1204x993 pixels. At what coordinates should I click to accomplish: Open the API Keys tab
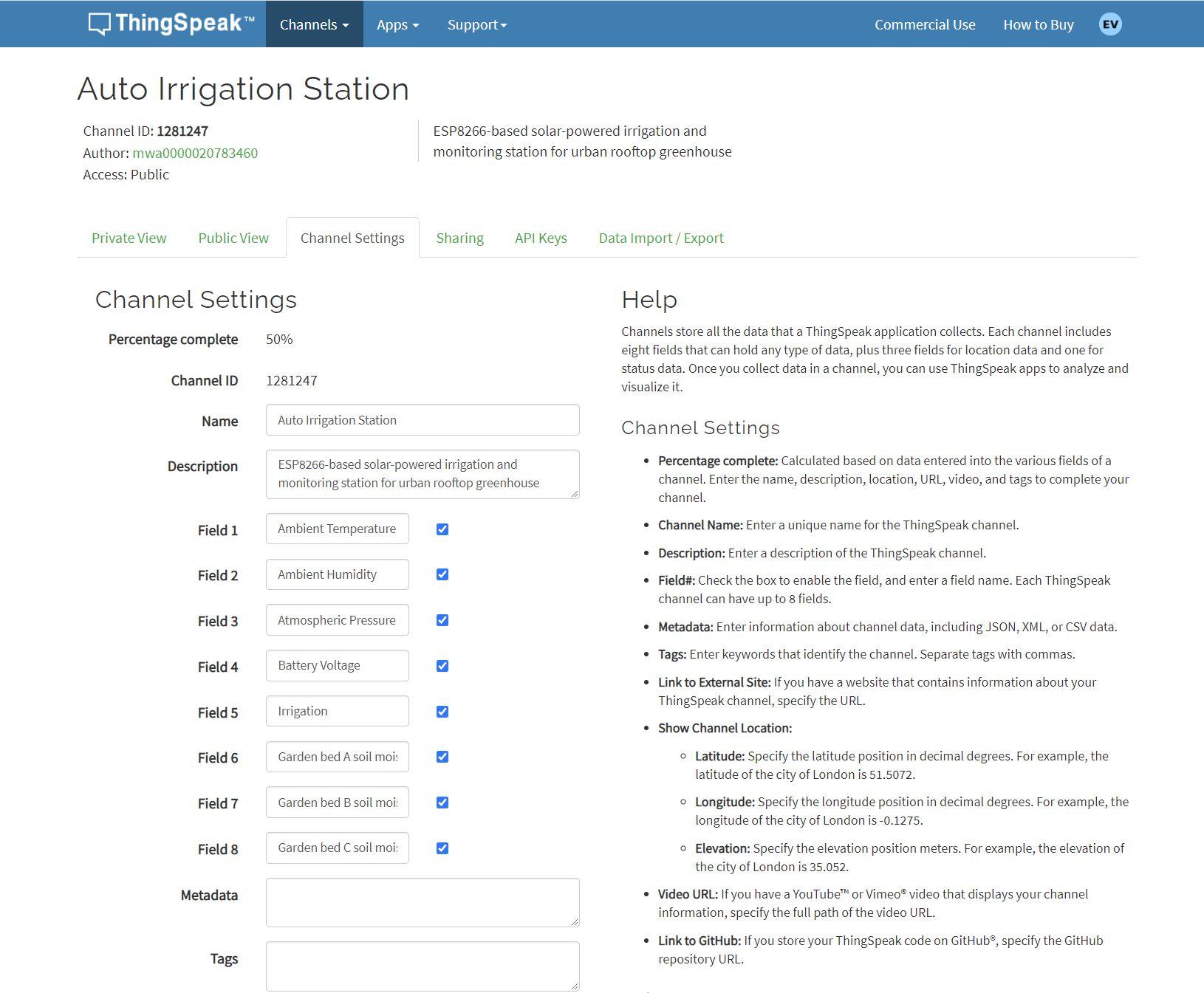tap(541, 238)
